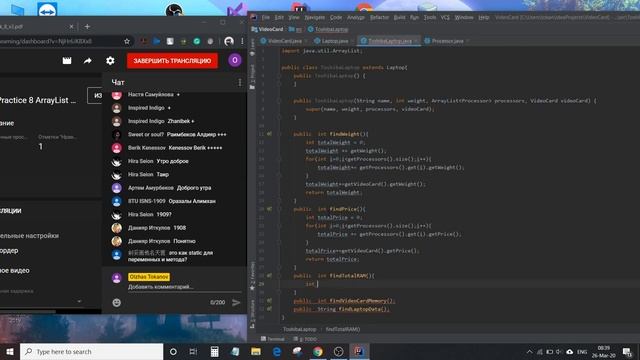This screenshot has height=360, width=640.
Task: Click the ToshibaLaptop breadcrumb in navigation bar
Action: (x=328, y=29)
